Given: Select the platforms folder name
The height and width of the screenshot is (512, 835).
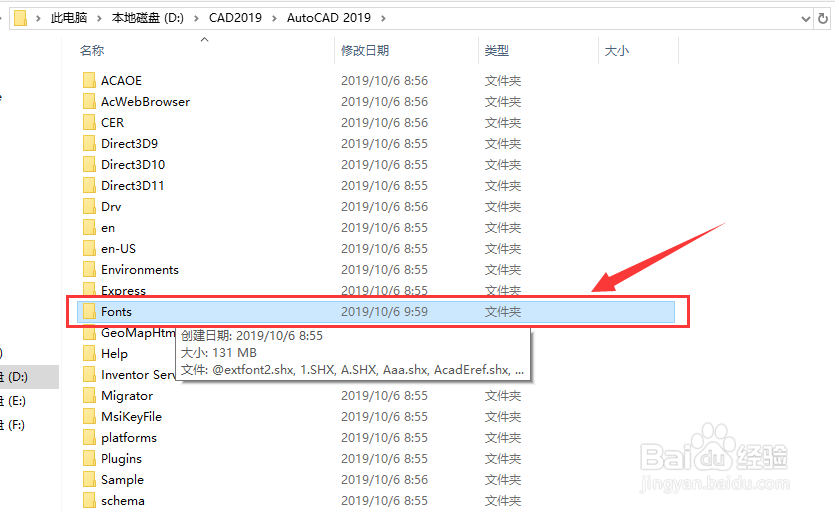Looking at the screenshot, I should [129, 437].
